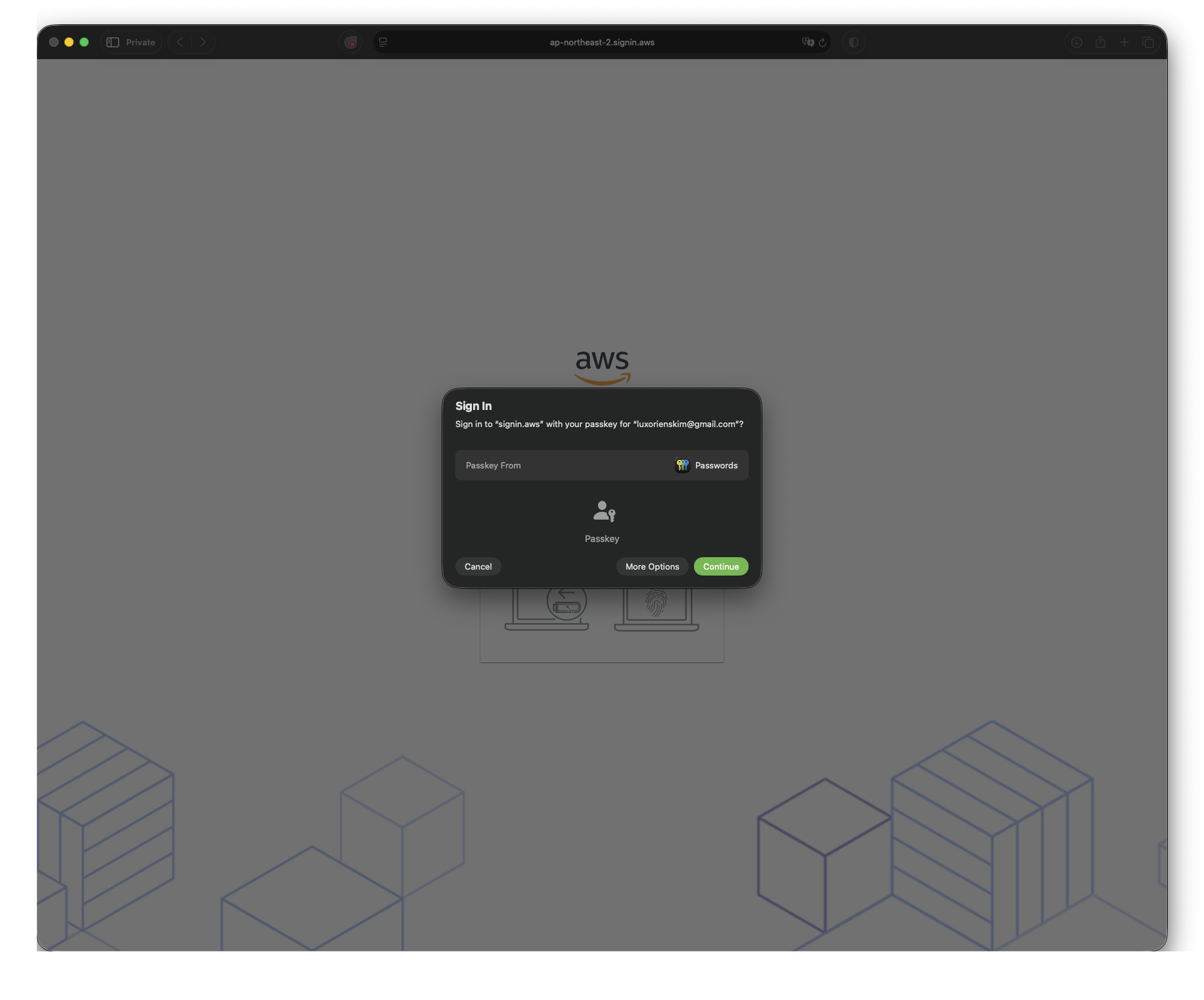The height and width of the screenshot is (1000, 1204).
Task: Show tab overview icon
Action: click(x=1148, y=42)
